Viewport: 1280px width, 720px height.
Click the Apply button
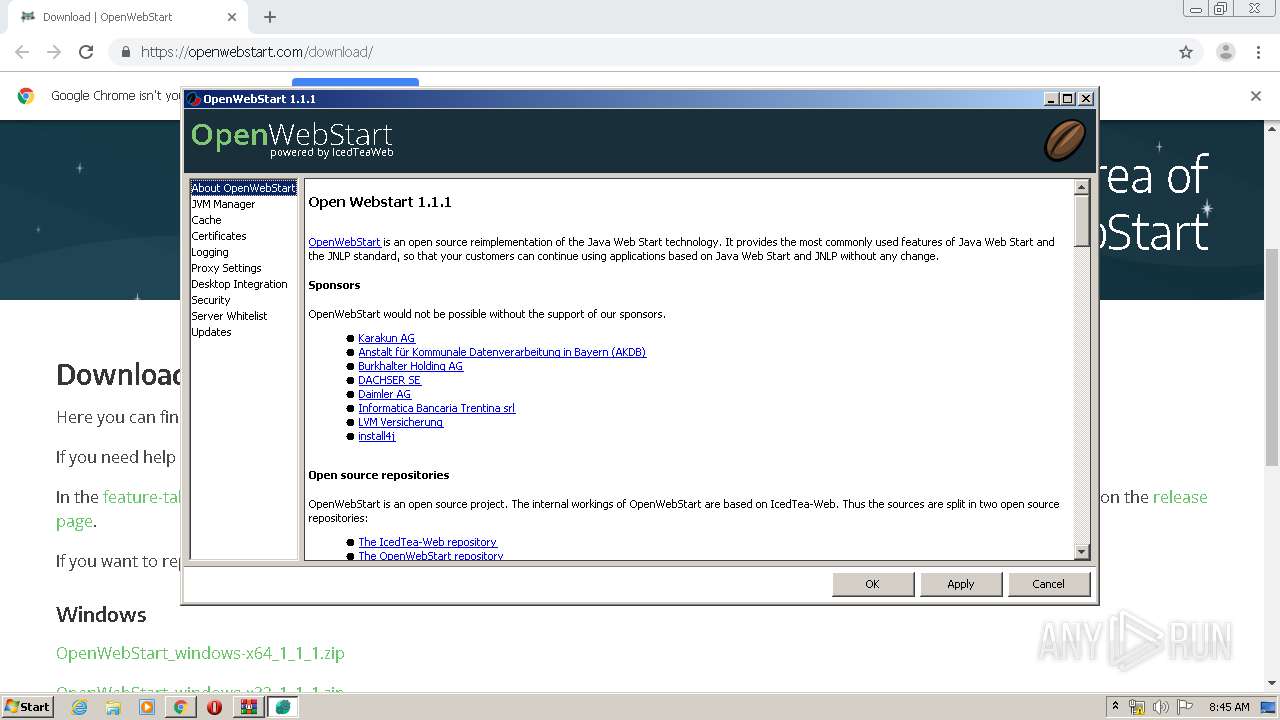pos(961,584)
